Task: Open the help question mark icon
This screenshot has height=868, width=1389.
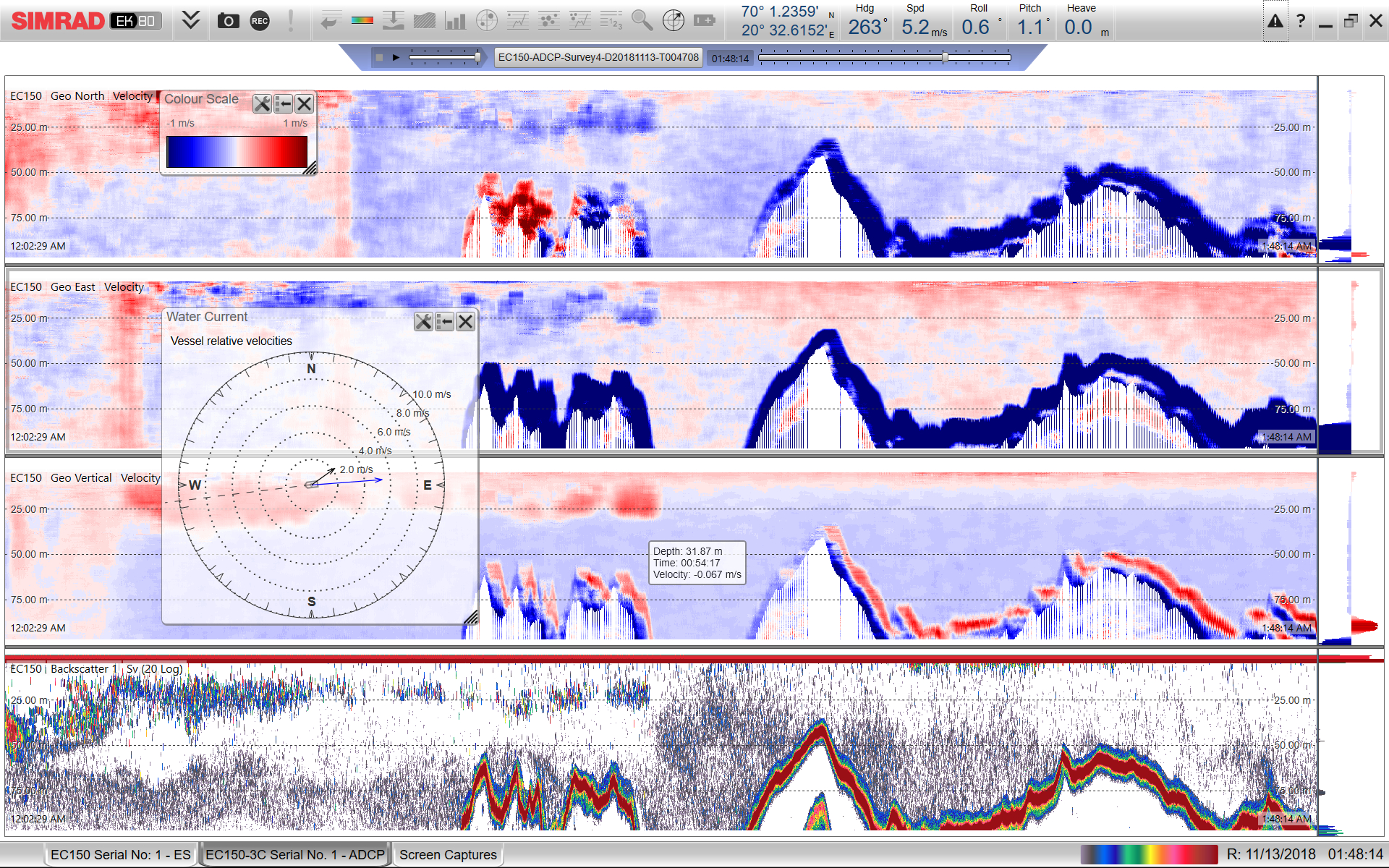Action: click(x=1301, y=21)
